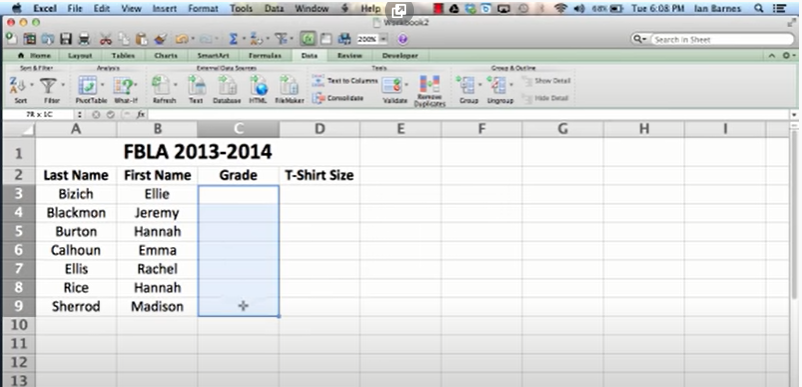Click the Consolidate button
Image resolution: width=802 pixels, height=387 pixels.
338,98
